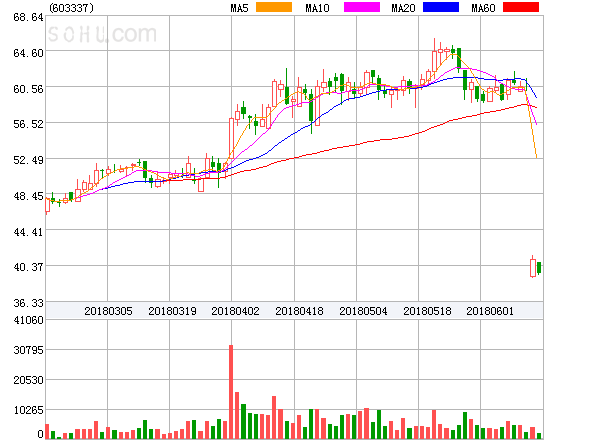This screenshot has height=440, width=600.
Task: Click the 36.33 price axis label
Action: [x=28, y=303]
